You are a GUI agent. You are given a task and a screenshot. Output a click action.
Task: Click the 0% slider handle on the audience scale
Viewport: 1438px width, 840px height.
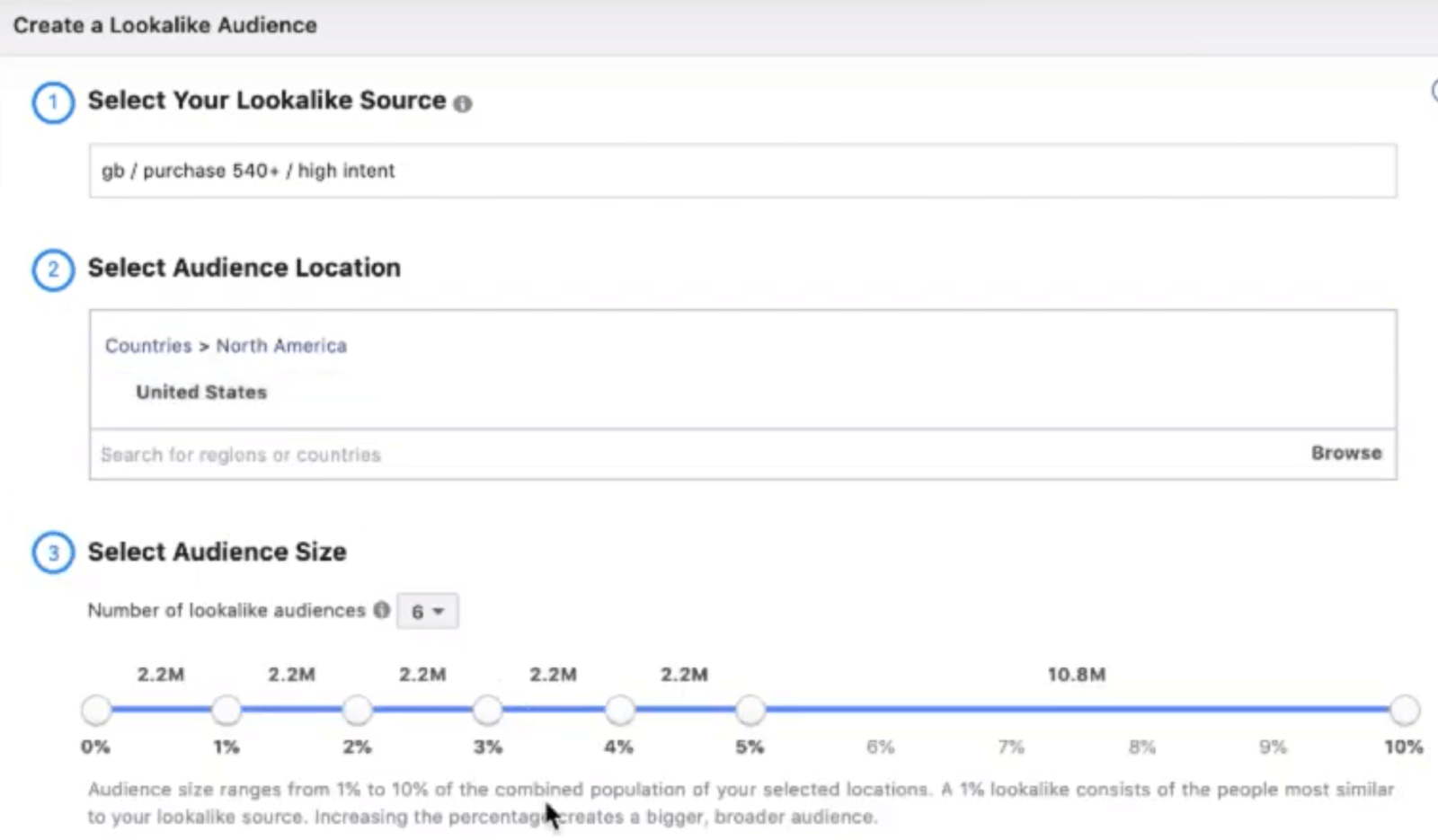[96, 710]
